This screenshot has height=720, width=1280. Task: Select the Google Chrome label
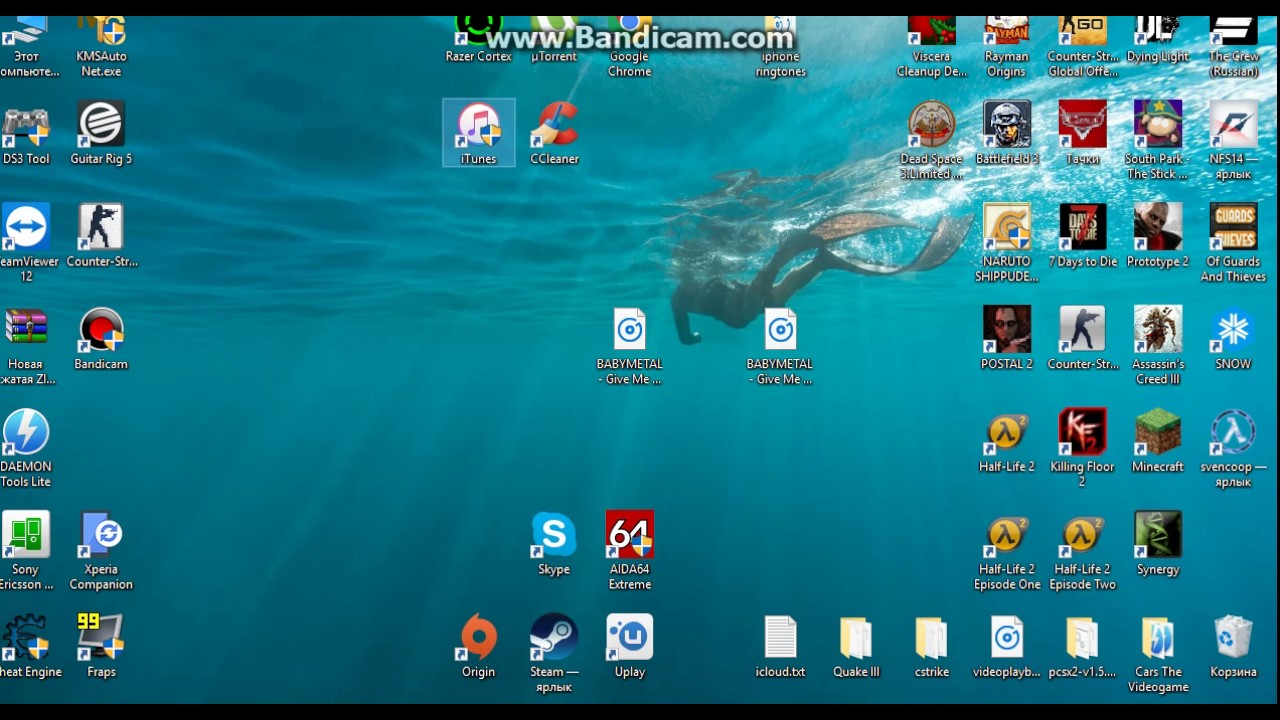[630, 64]
